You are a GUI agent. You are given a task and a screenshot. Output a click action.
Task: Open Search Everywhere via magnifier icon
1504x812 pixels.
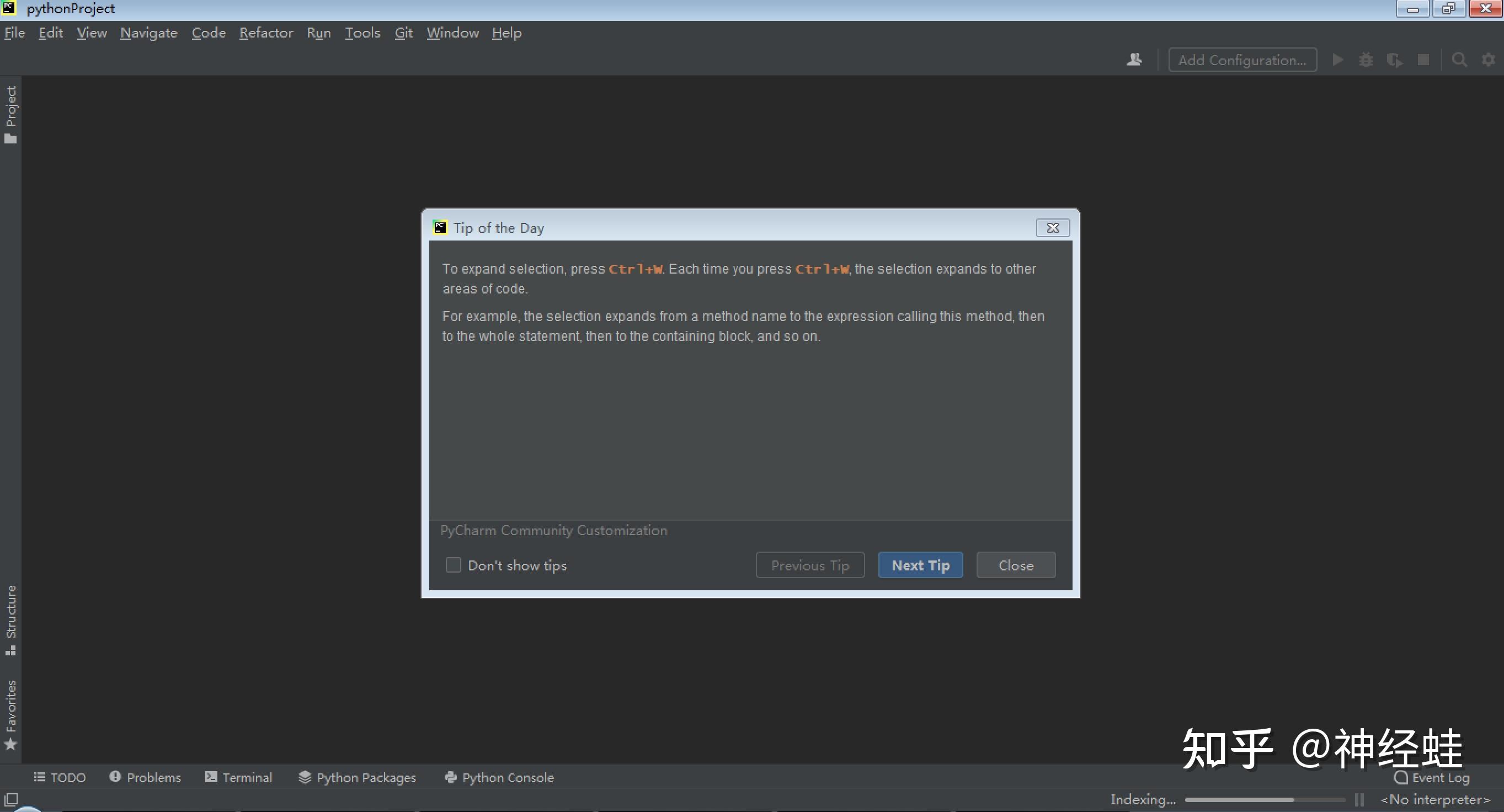pyautogui.click(x=1459, y=60)
